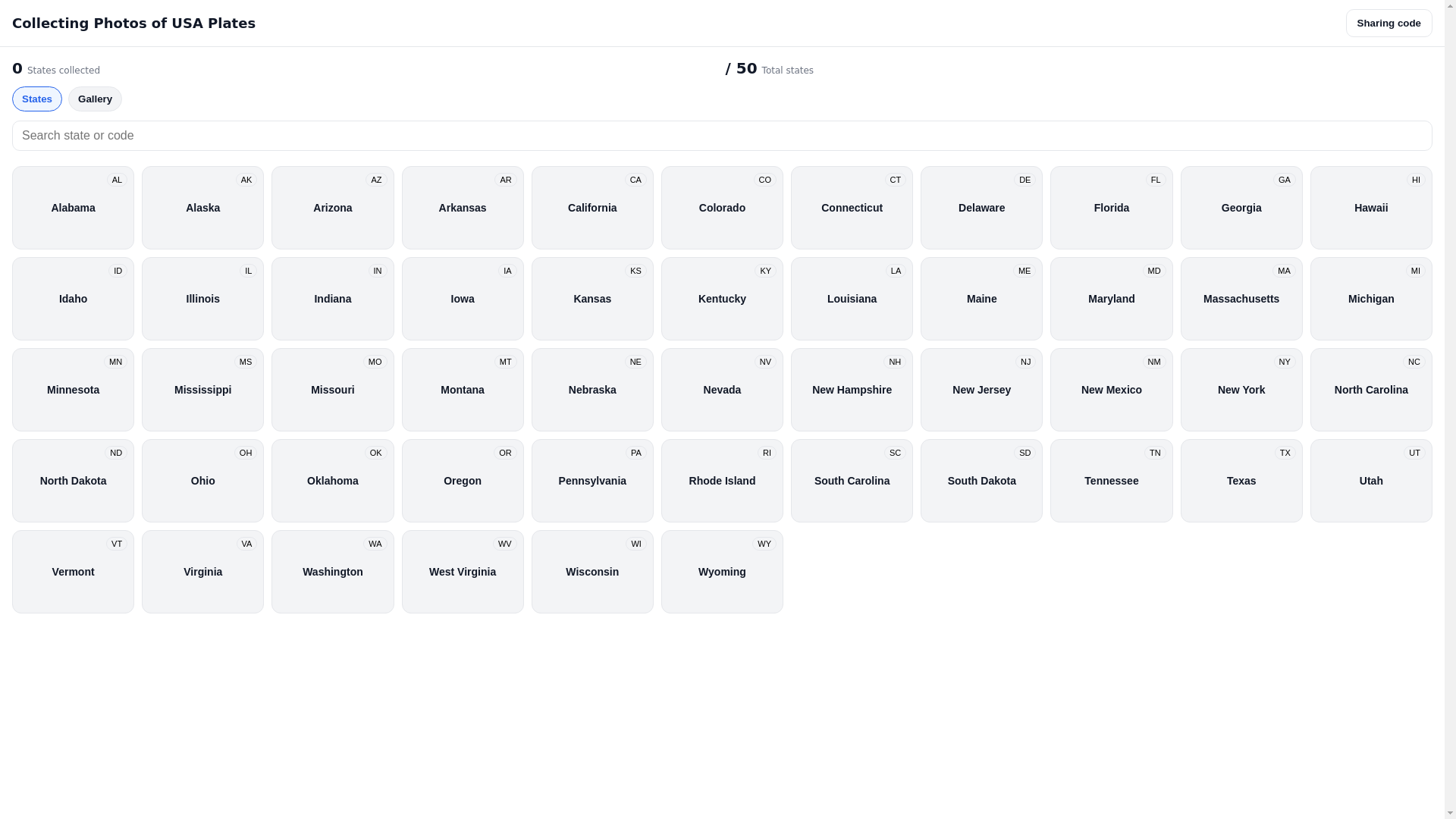Select the Maryland state card
This screenshot has width=1456, height=819.
[x=1112, y=299]
